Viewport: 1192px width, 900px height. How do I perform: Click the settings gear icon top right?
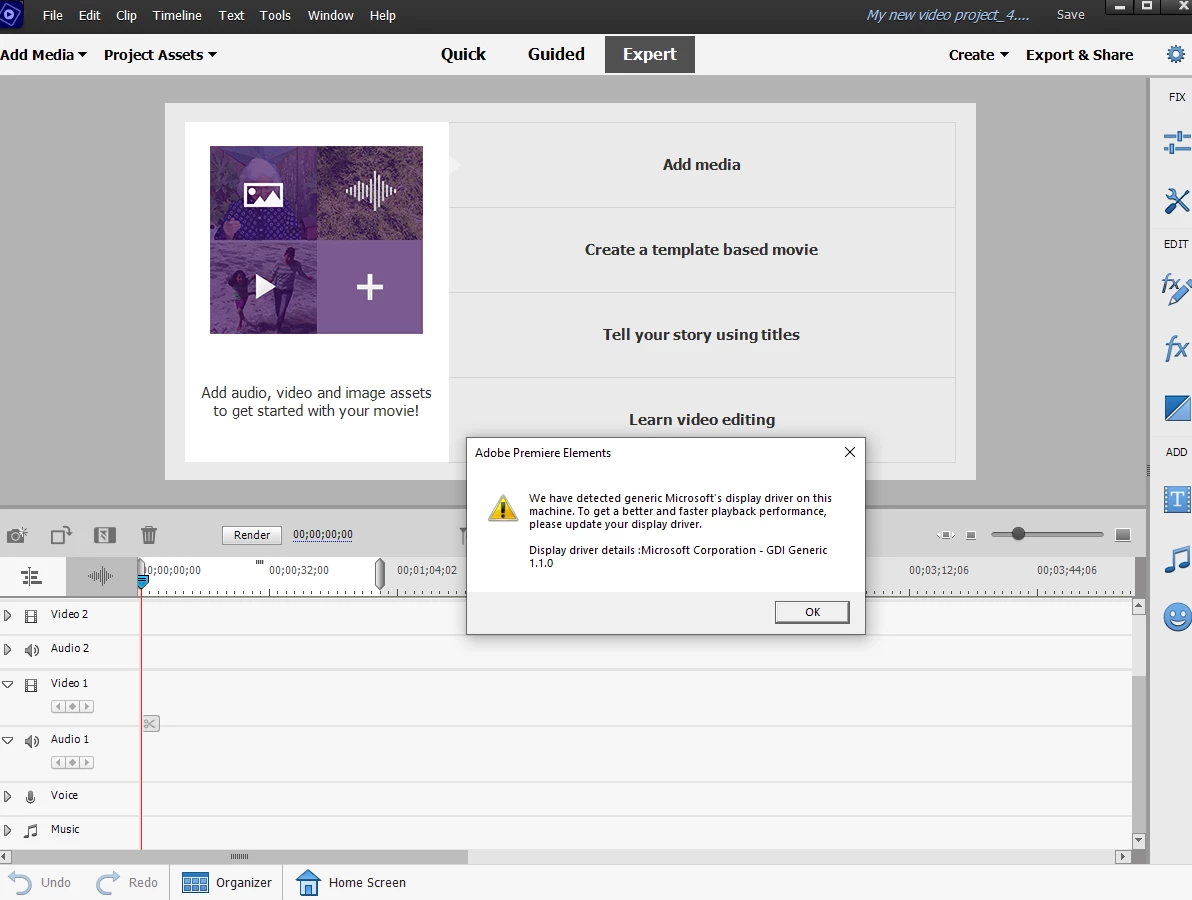click(1175, 55)
